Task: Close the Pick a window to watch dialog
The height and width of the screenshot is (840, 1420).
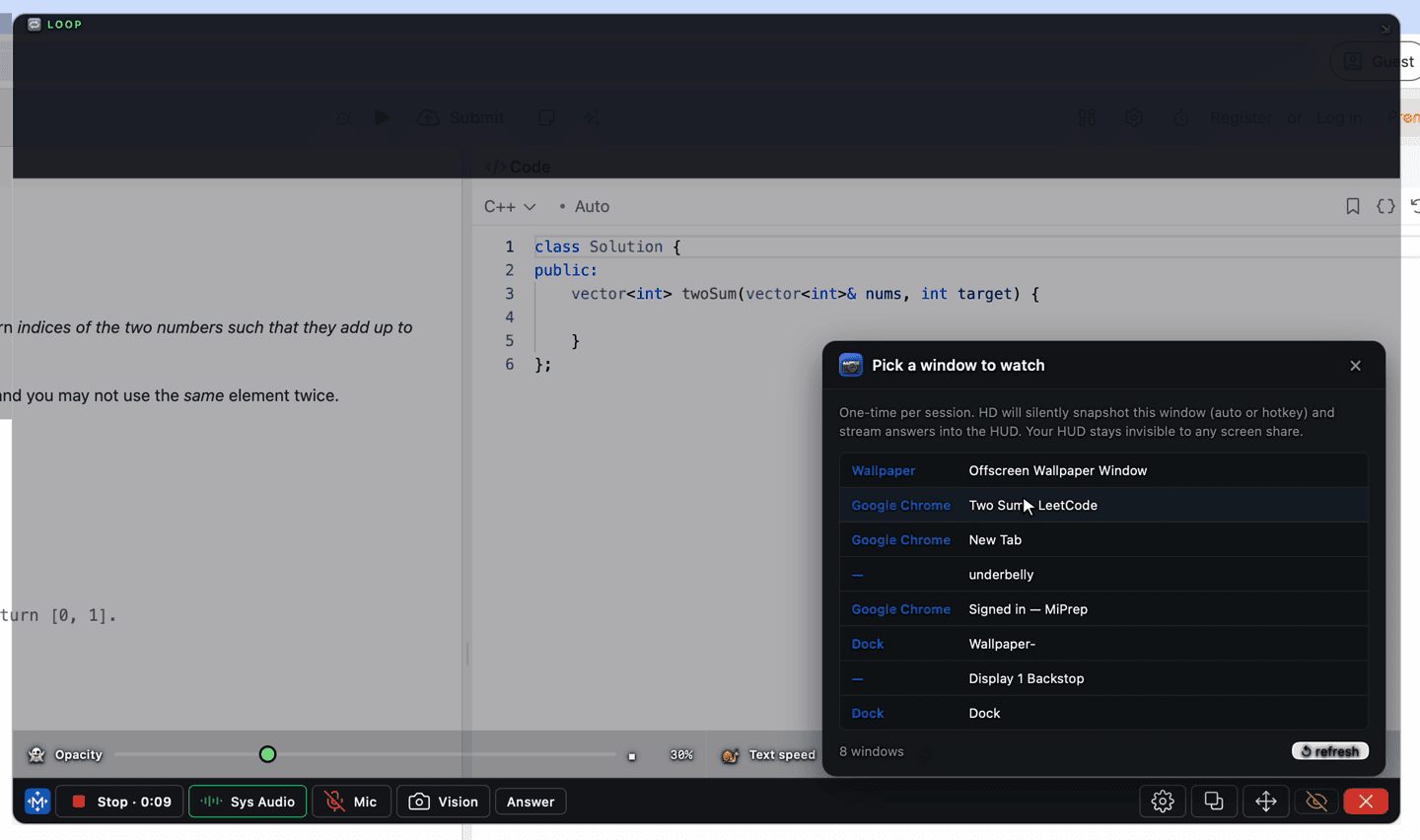Action: (1356, 366)
